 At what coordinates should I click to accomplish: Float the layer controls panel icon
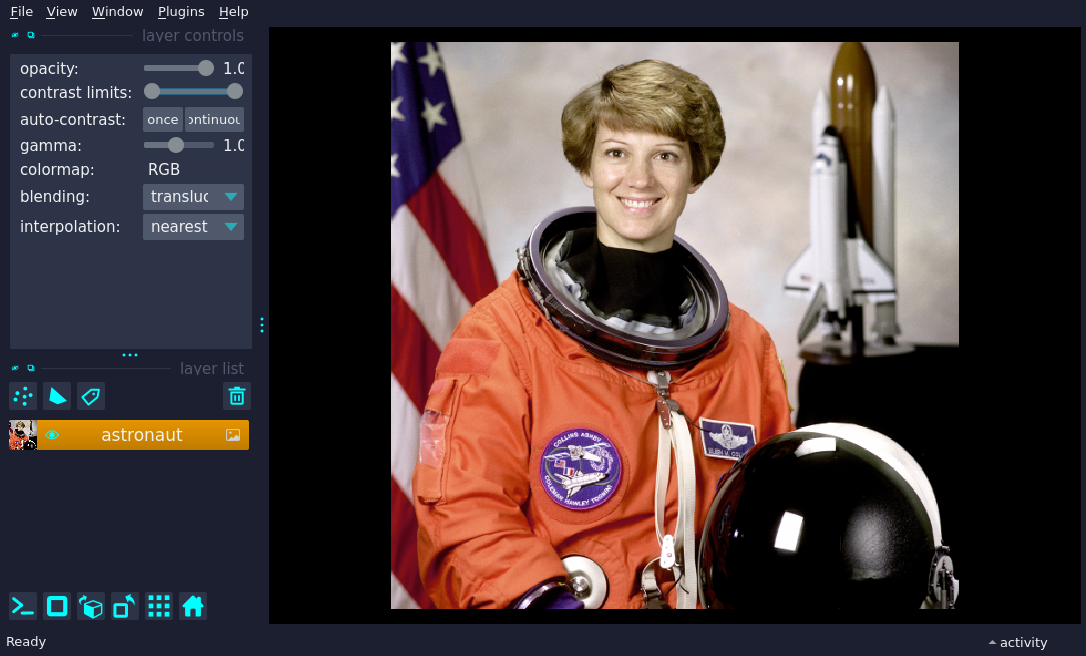(x=30, y=35)
